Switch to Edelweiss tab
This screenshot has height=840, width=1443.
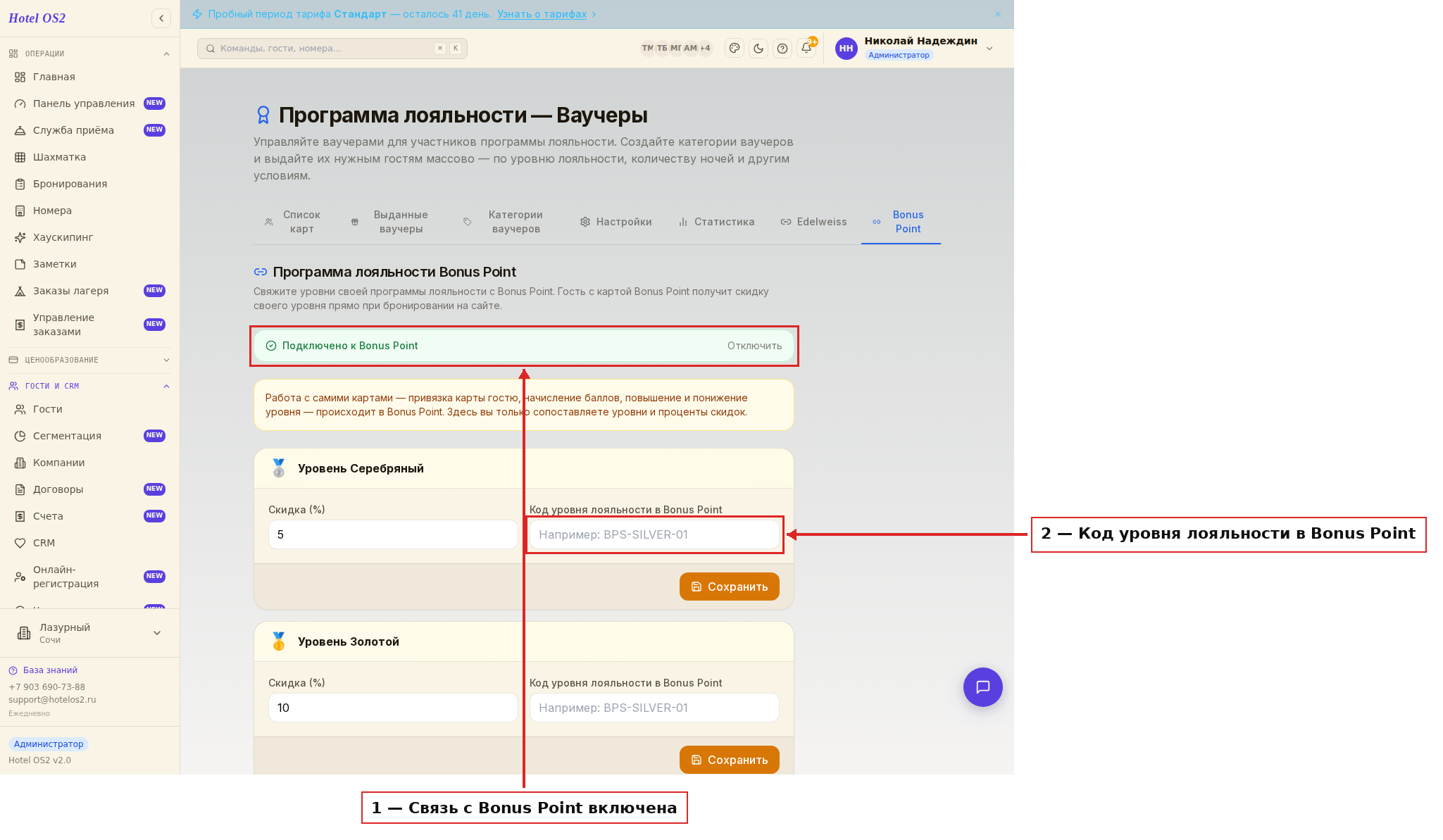click(x=813, y=222)
